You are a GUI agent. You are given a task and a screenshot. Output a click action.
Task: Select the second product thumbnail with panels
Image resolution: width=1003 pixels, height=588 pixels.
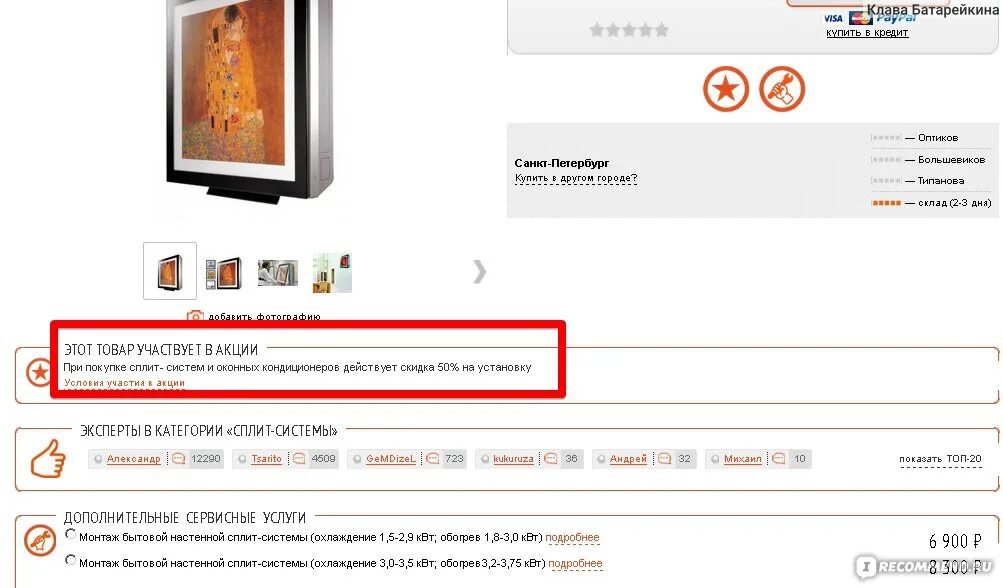pyautogui.click(x=224, y=273)
